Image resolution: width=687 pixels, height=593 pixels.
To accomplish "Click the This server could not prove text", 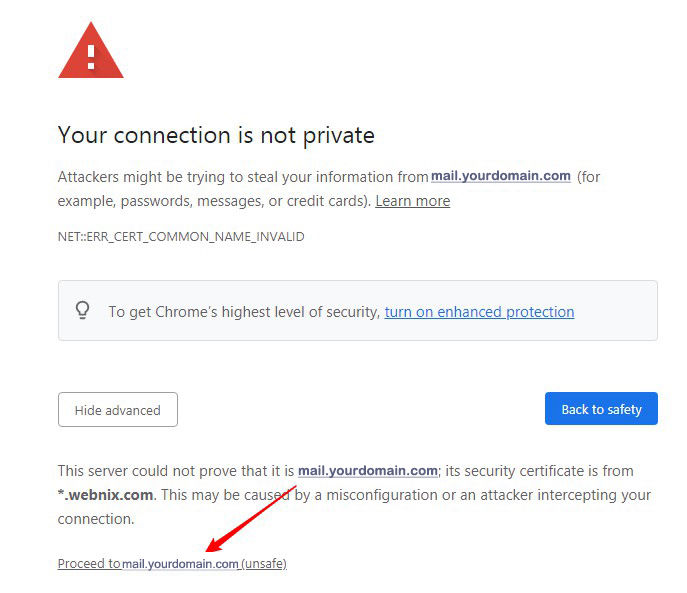I will tap(176, 471).
